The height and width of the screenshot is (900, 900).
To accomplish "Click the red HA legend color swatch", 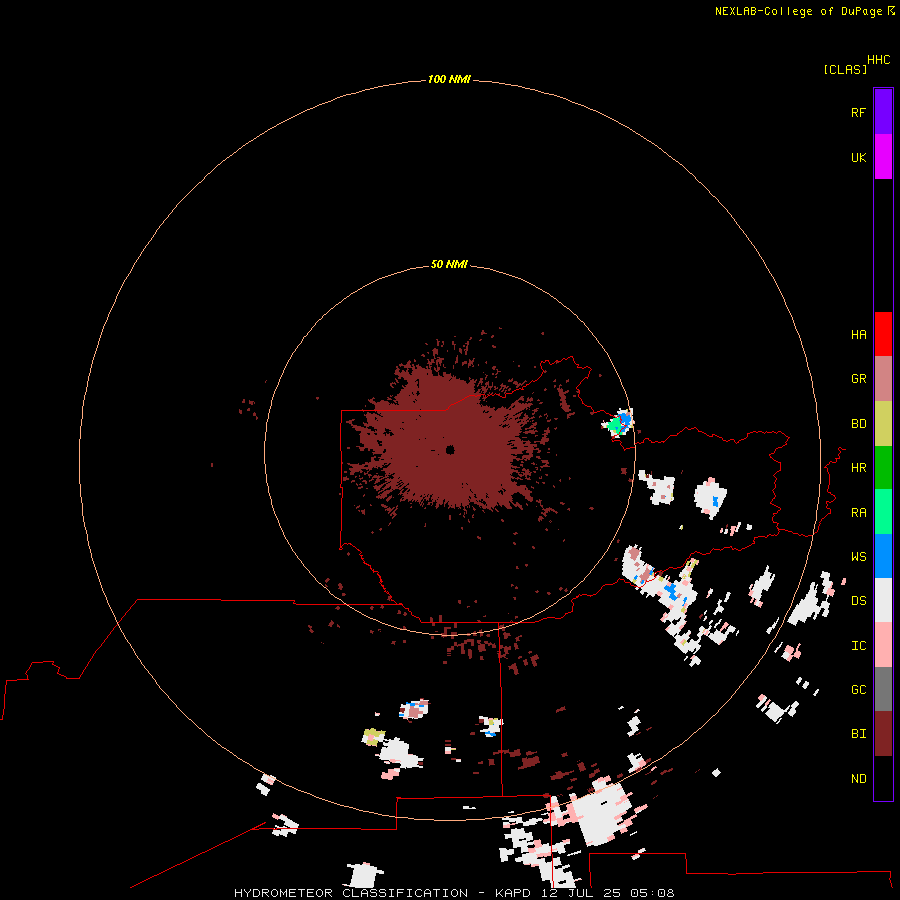I will [883, 334].
